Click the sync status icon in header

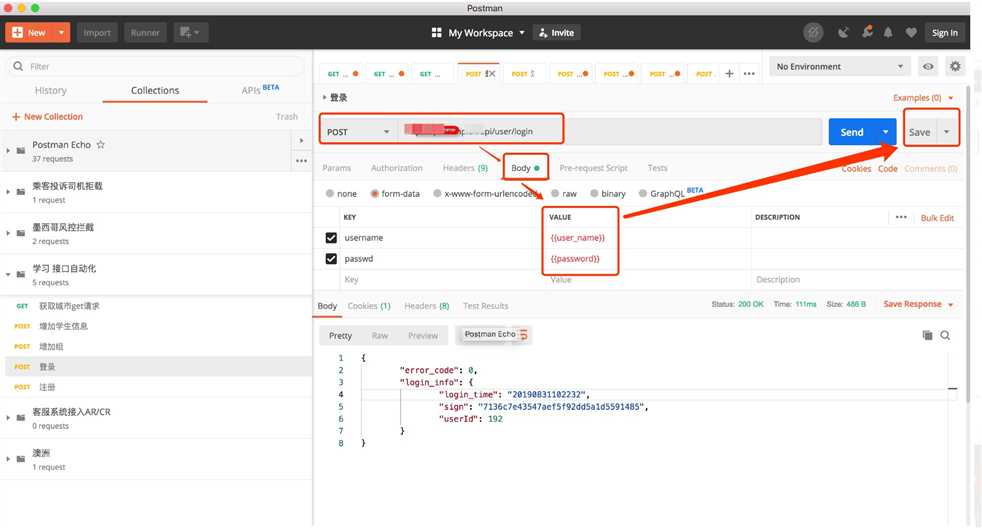tap(813, 33)
